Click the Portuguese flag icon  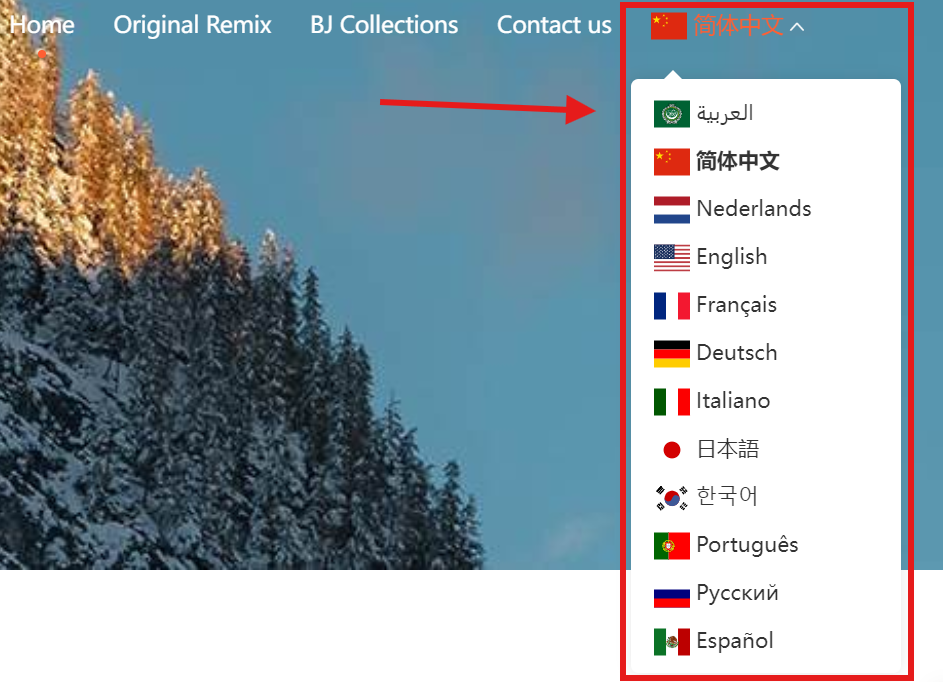tap(671, 546)
